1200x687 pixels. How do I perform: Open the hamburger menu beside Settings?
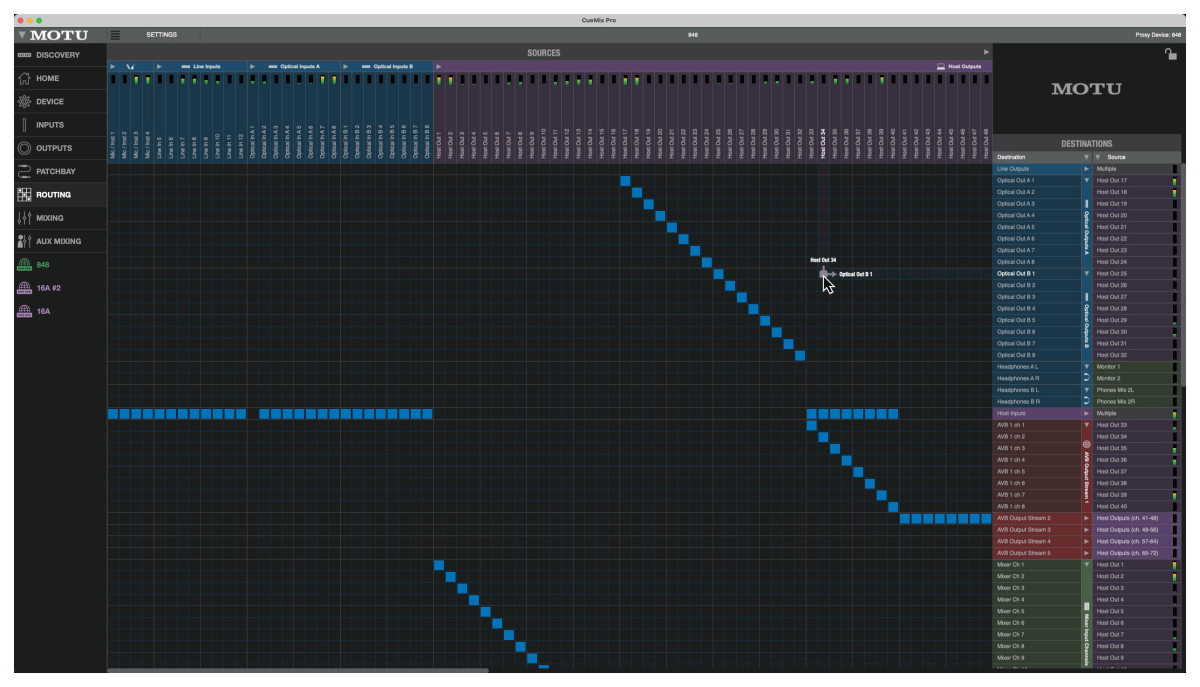tap(115, 35)
